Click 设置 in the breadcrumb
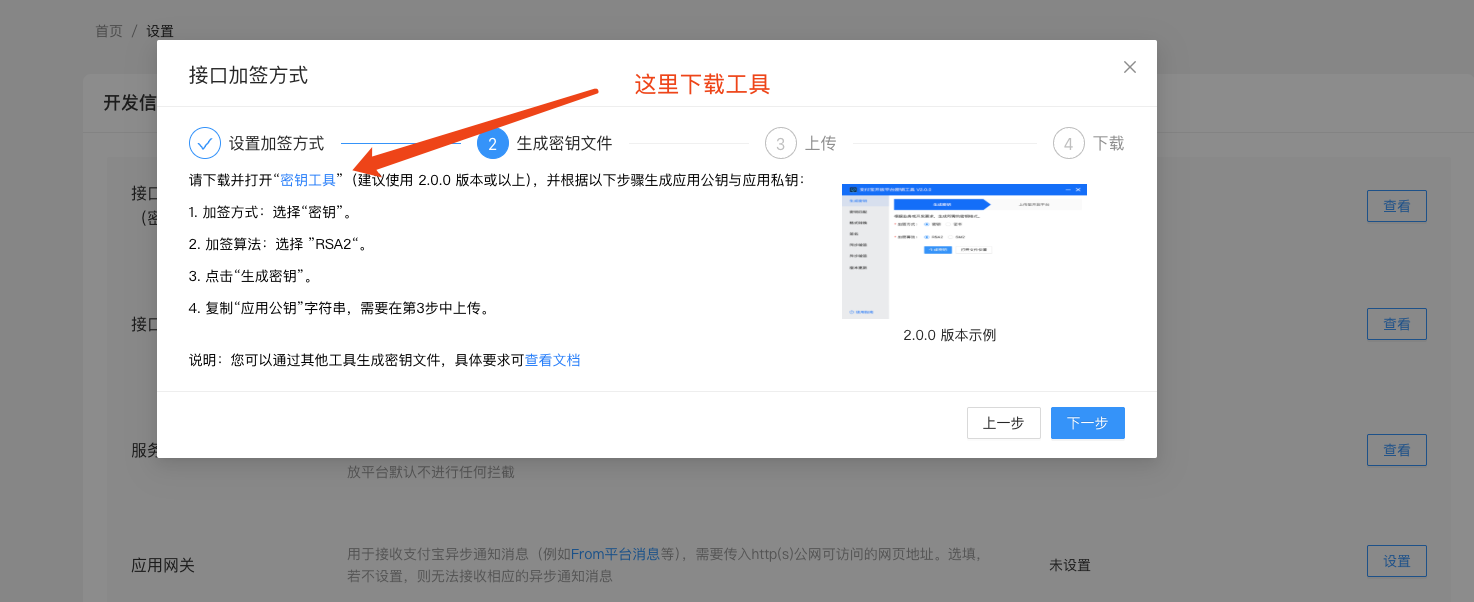 (x=160, y=31)
